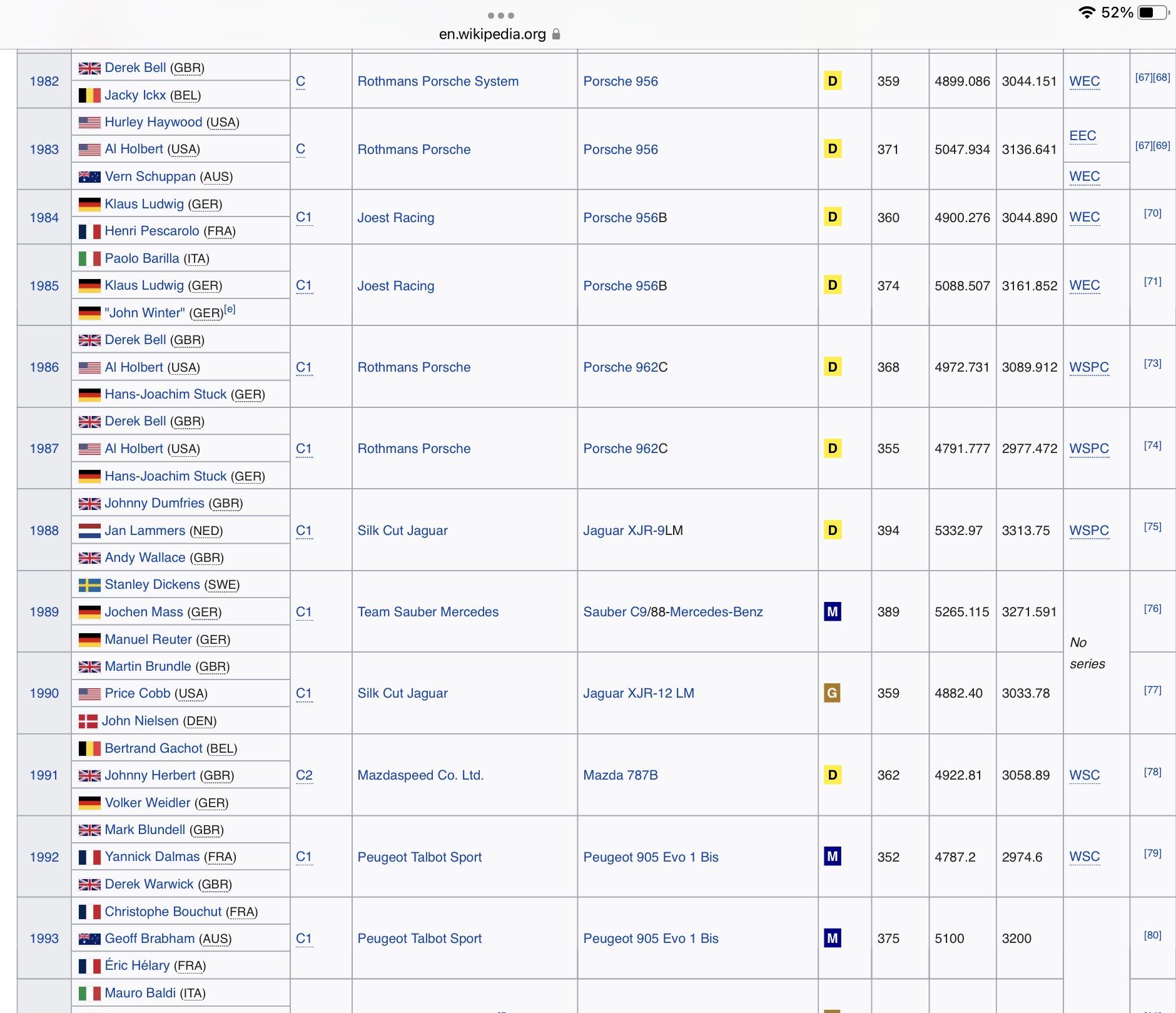
Task: Open Peugeot Talbot Sport link for 1992
Action: tap(419, 857)
